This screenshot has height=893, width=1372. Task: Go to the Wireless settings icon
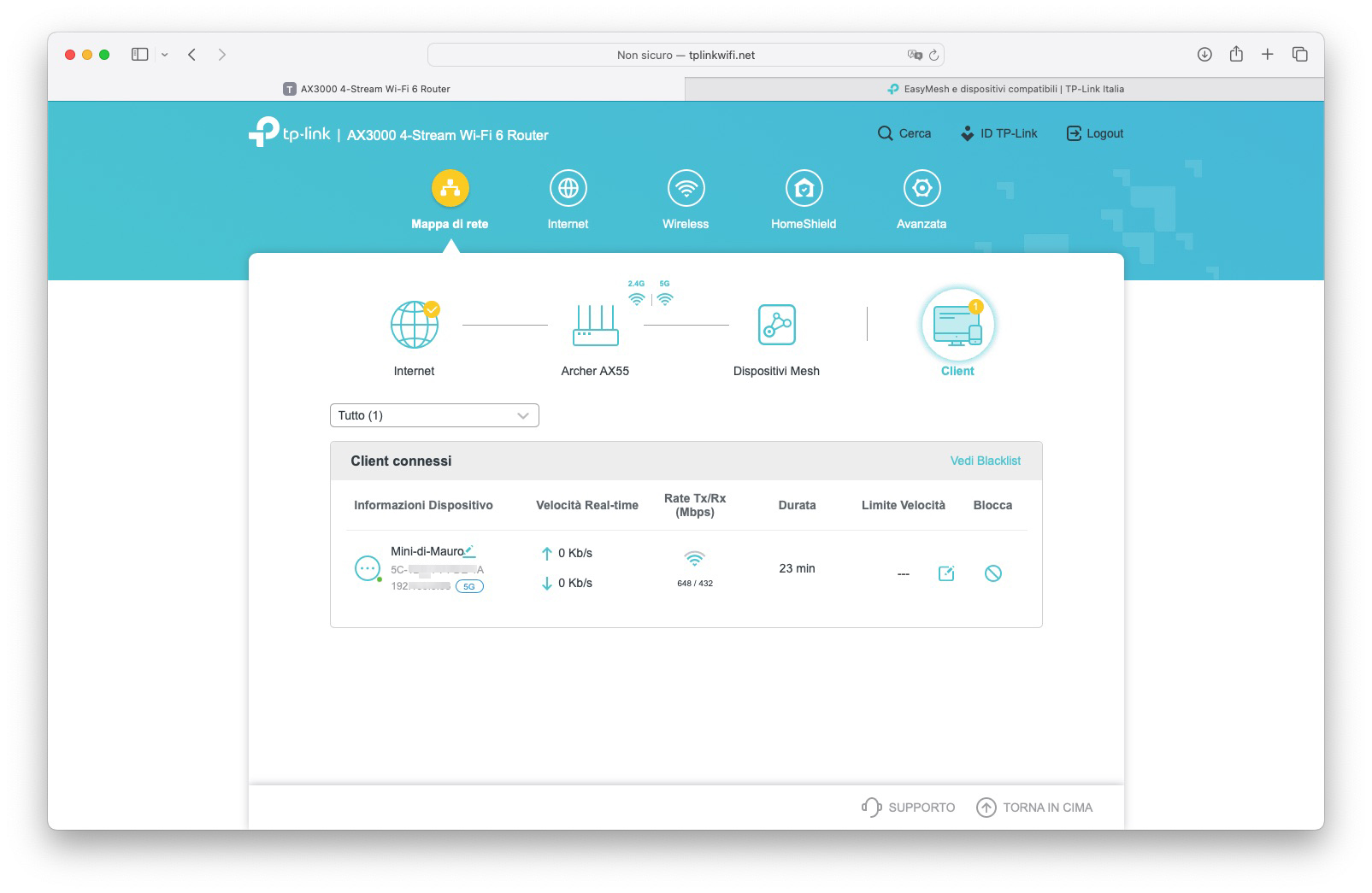[686, 188]
